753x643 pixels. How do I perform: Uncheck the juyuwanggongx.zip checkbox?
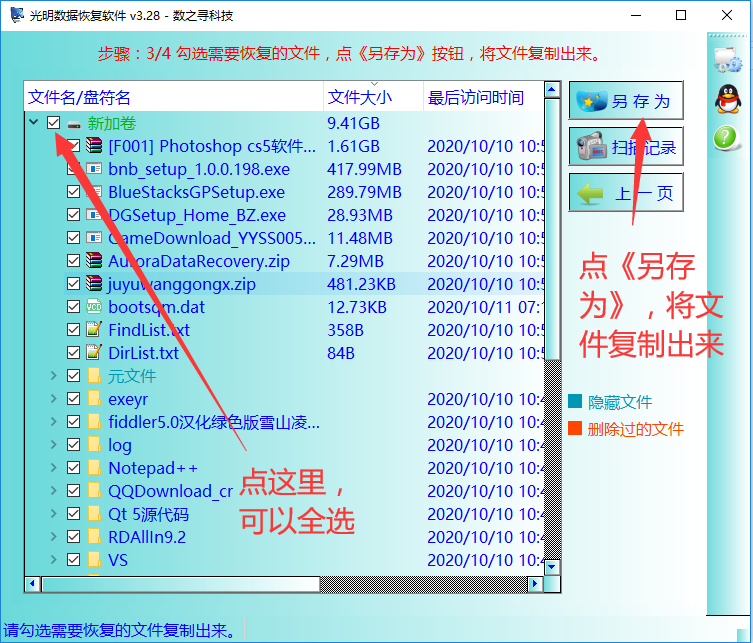pos(73,284)
